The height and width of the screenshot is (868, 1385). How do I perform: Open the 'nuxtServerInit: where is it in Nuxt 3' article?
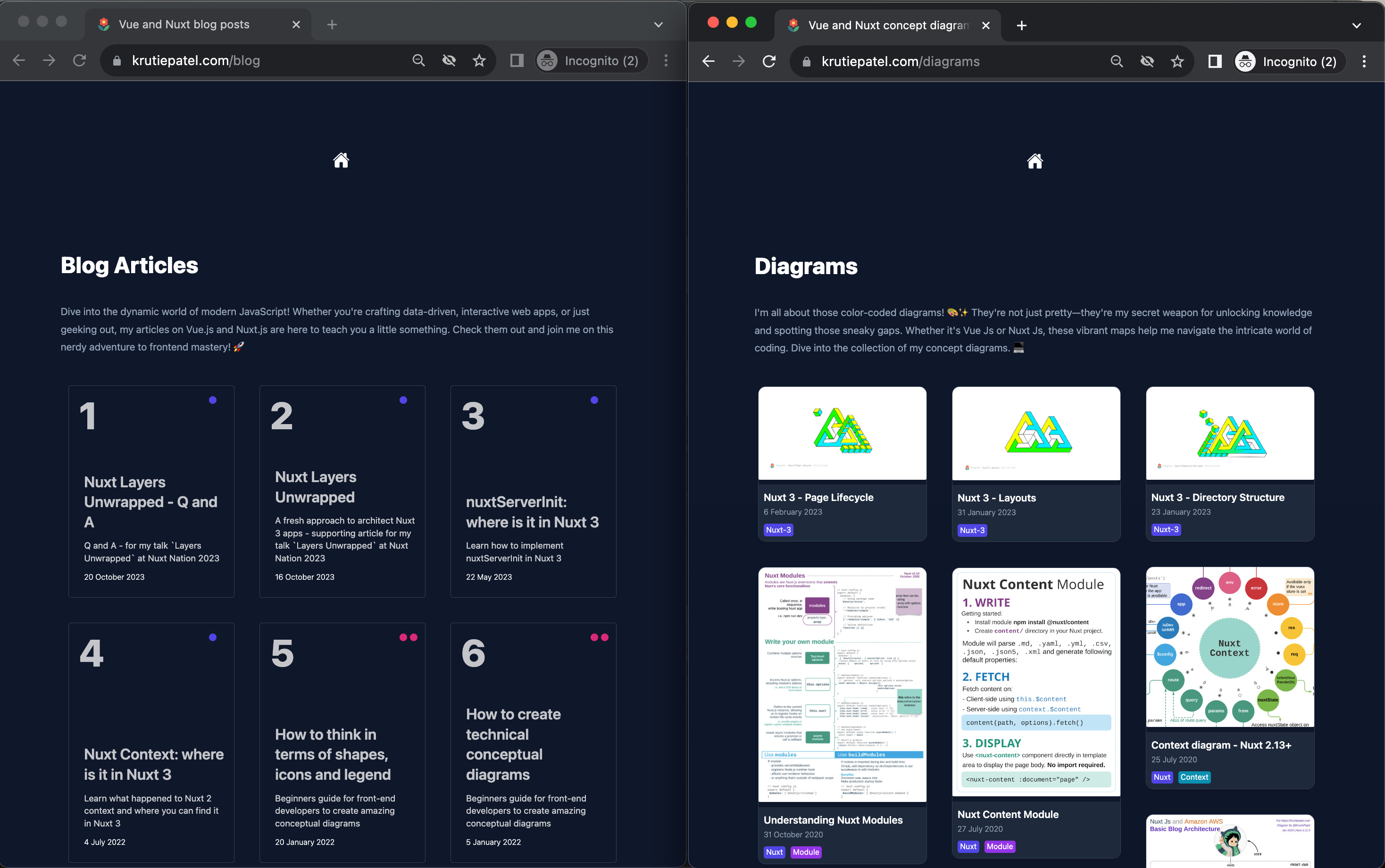(x=533, y=511)
